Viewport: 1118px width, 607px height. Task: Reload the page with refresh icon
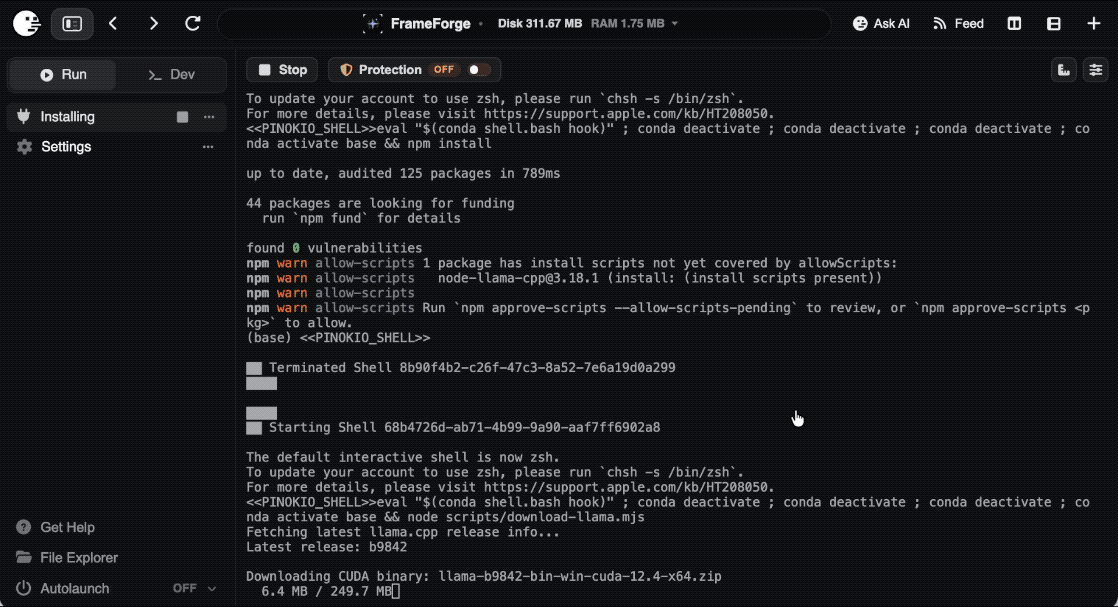(193, 24)
